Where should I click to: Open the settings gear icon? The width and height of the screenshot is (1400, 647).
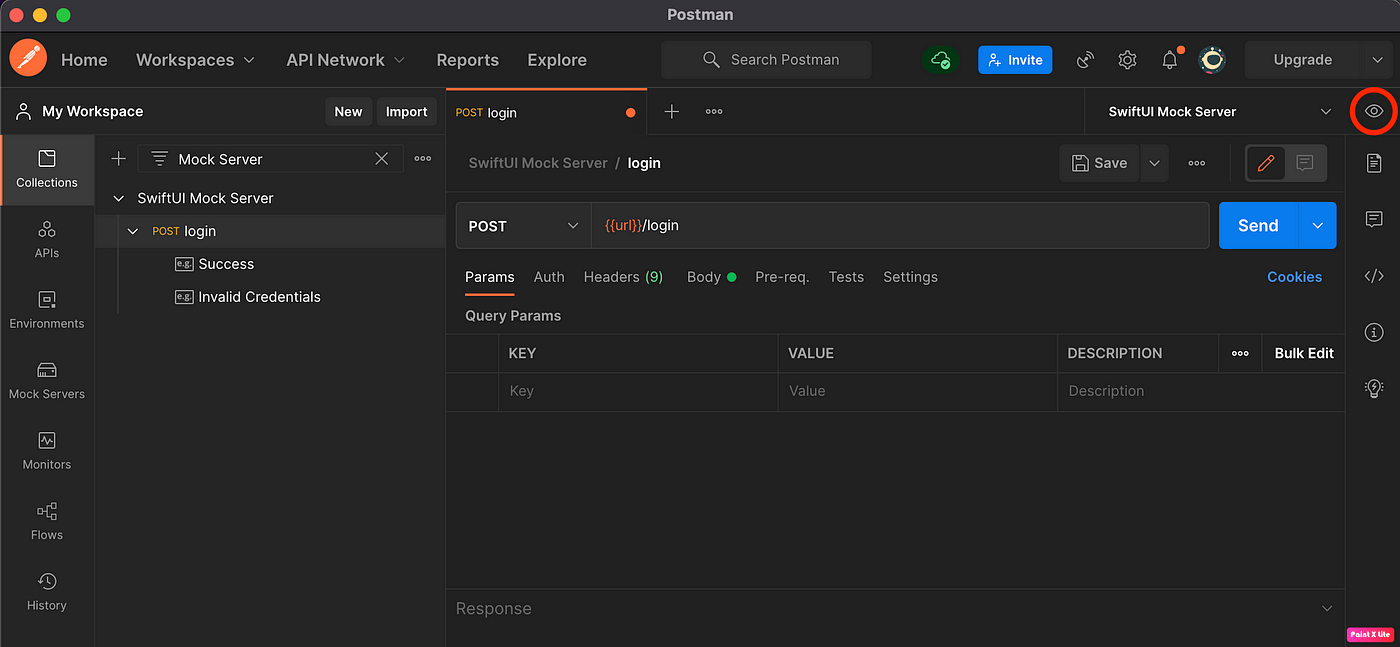(1127, 60)
